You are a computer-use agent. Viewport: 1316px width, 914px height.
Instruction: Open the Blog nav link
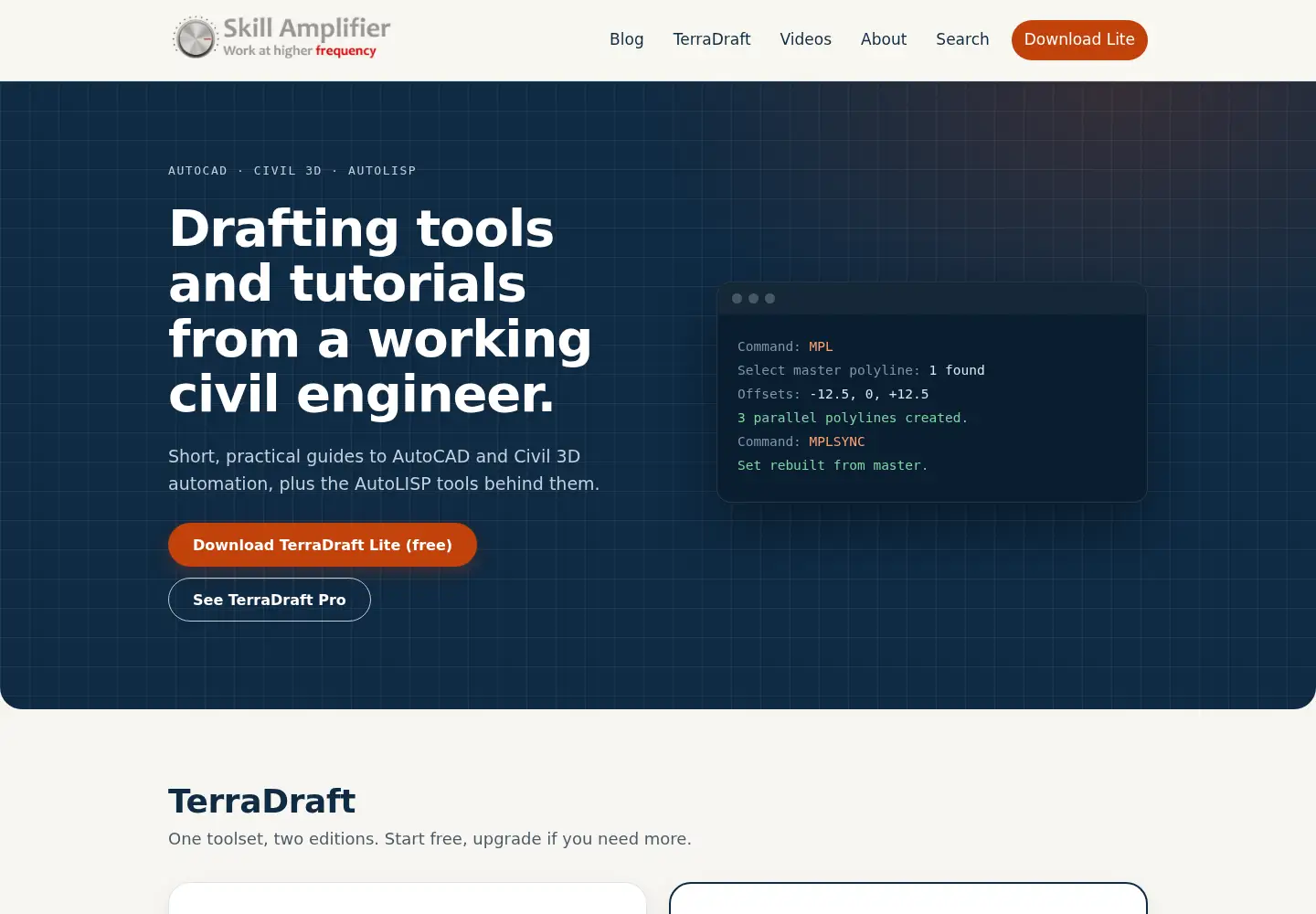pyautogui.click(x=627, y=39)
